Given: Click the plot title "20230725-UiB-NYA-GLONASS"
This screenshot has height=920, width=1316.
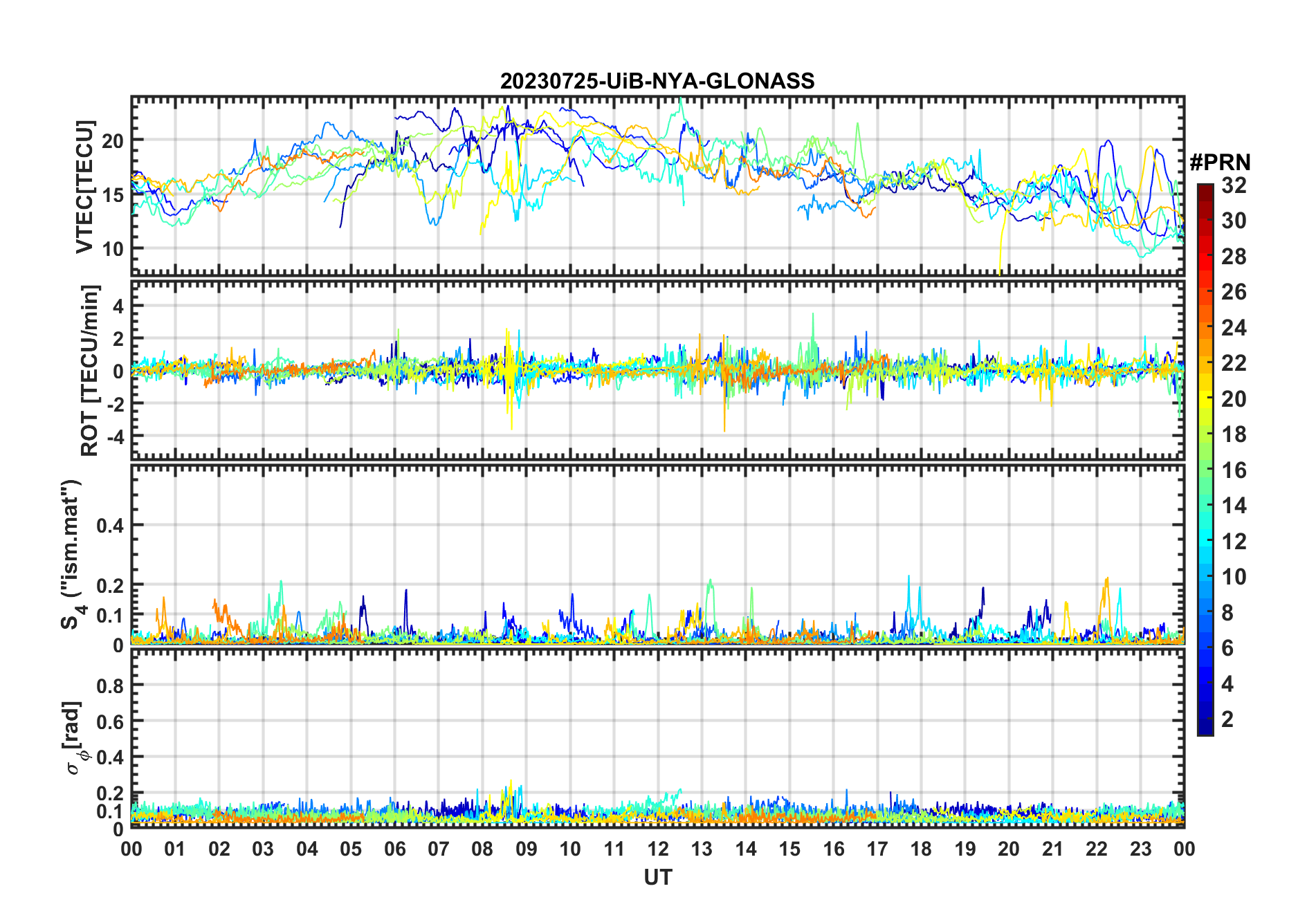Looking at the screenshot, I should tap(657, 81).
